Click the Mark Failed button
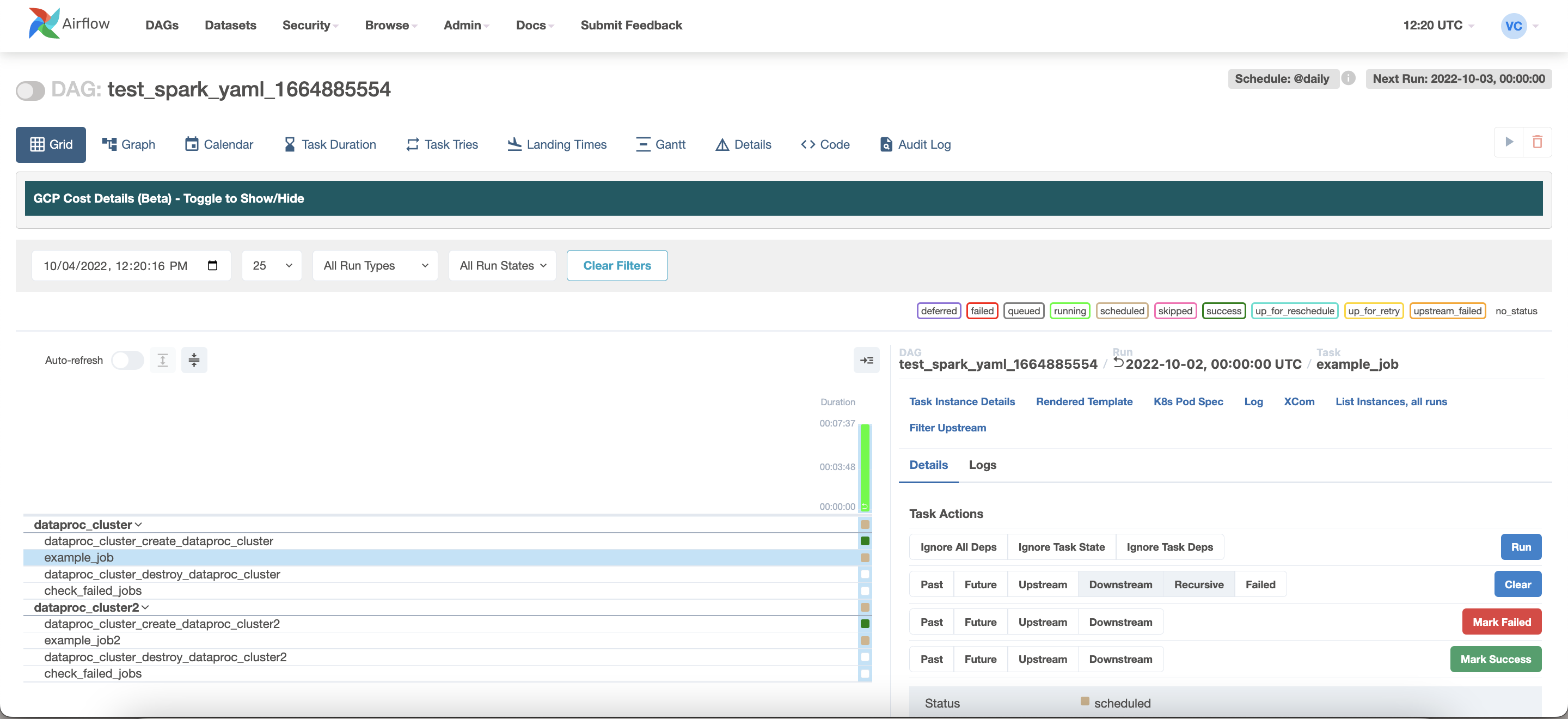Screen dimensions: 1568x719 click(x=1501, y=621)
